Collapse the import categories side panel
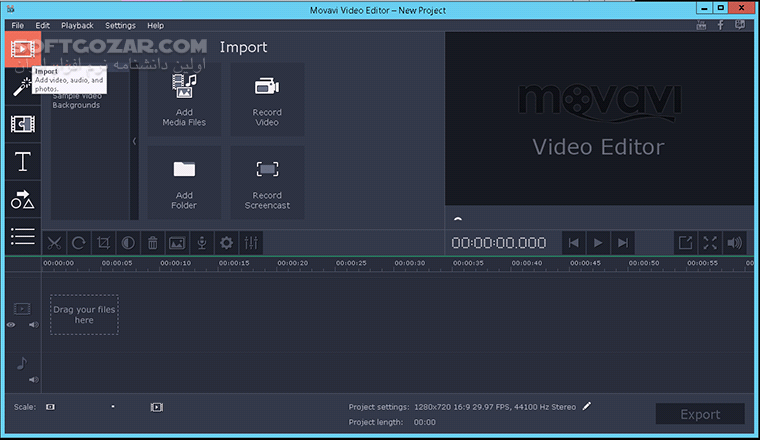760x440 pixels. (134, 141)
